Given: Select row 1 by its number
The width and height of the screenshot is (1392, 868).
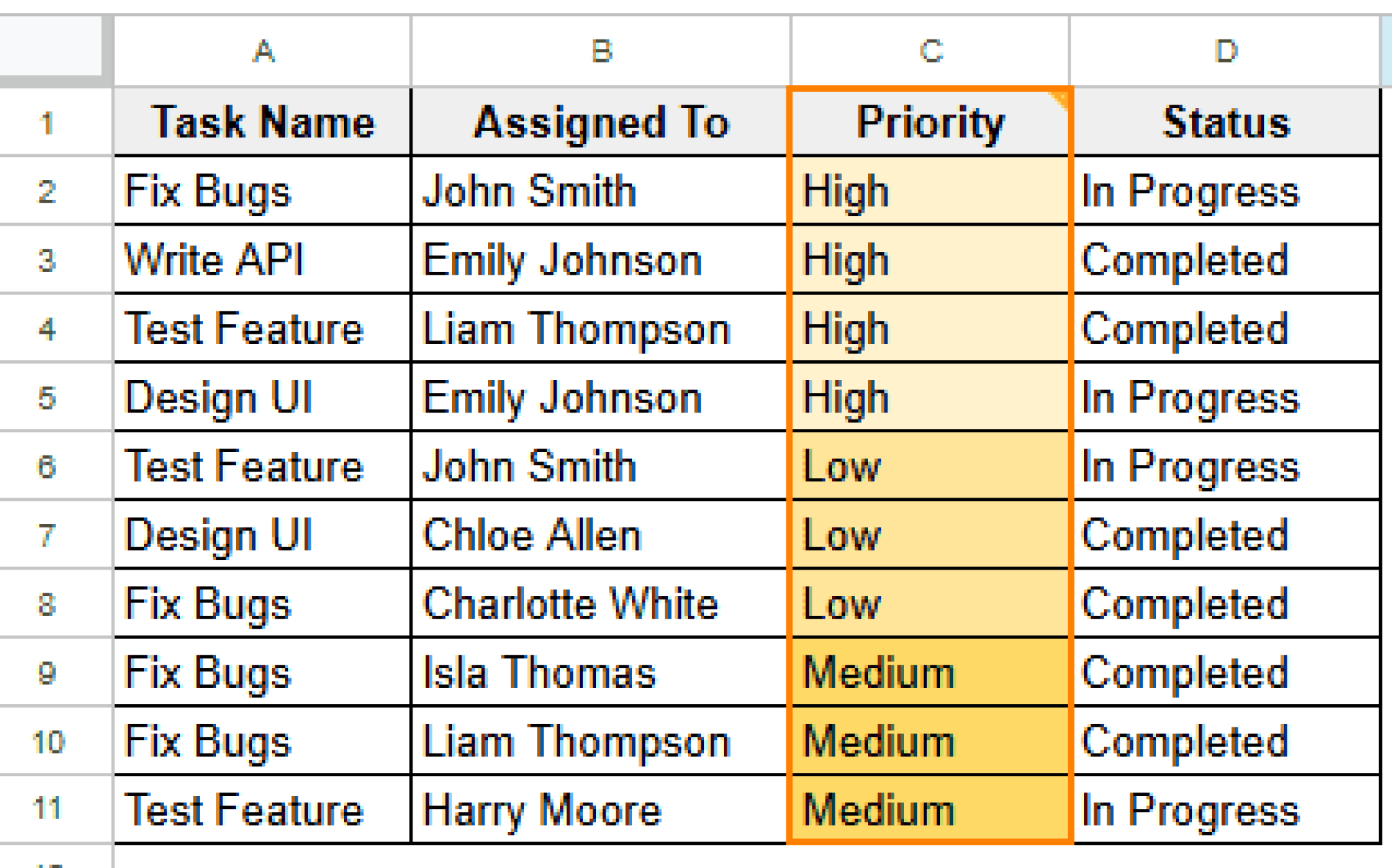Looking at the screenshot, I should (46, 123).
